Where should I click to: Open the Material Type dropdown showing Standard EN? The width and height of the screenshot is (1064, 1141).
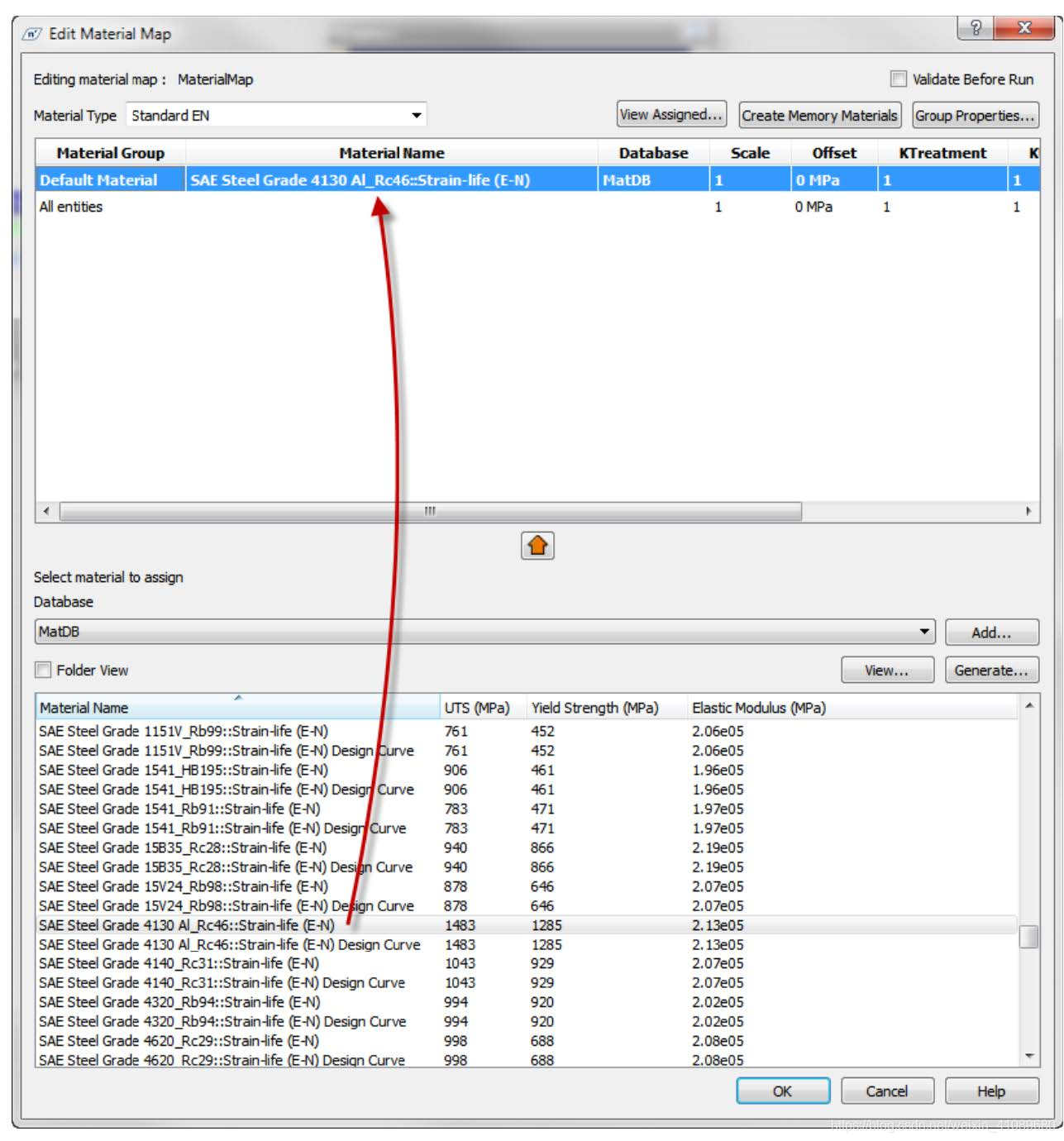416,116
